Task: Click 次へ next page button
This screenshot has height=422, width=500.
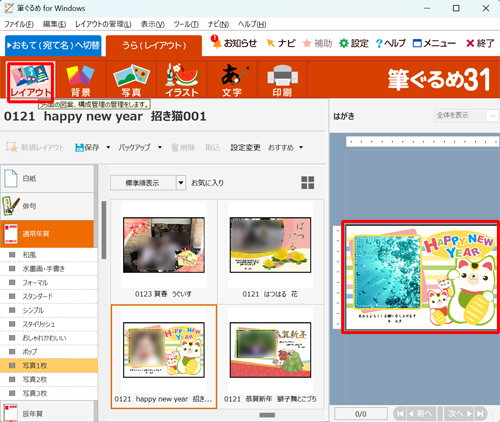Action: (x=460, y=414)
